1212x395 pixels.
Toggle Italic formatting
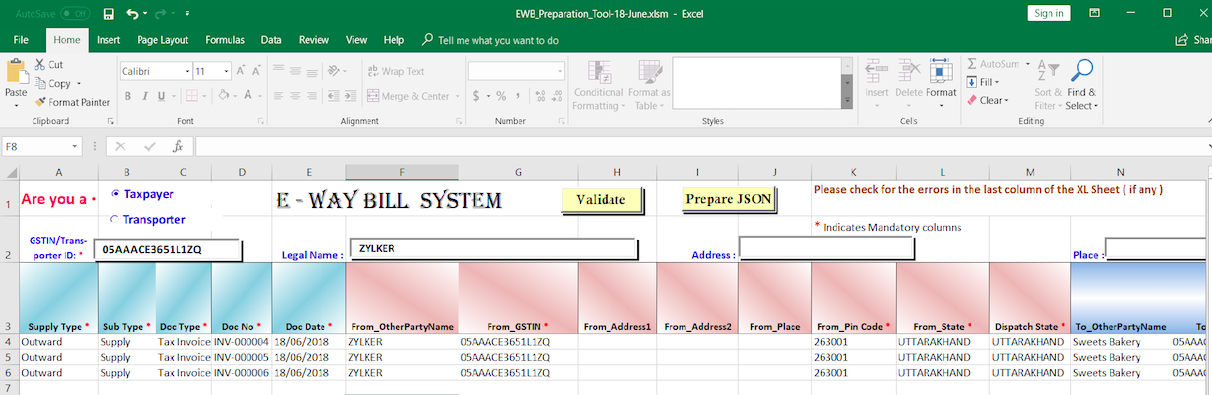pos(144,97)
